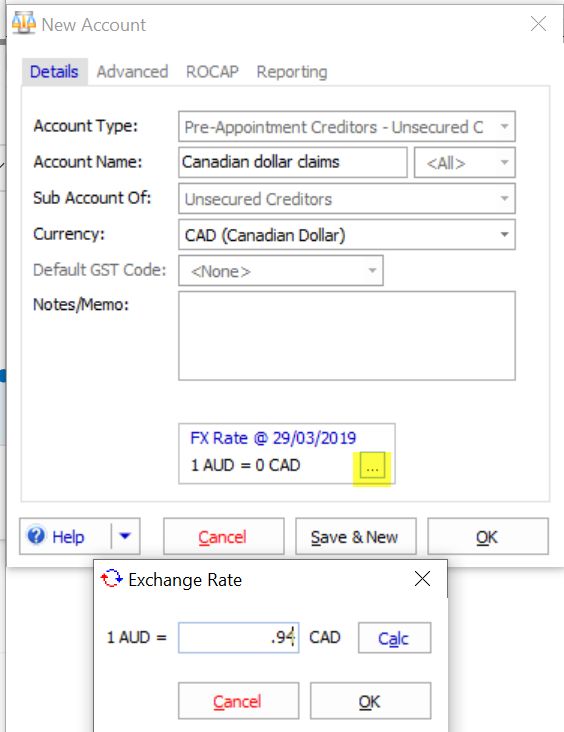Switch to the Reporting tab
Screen dimensions: 564x732
(292, 72)
